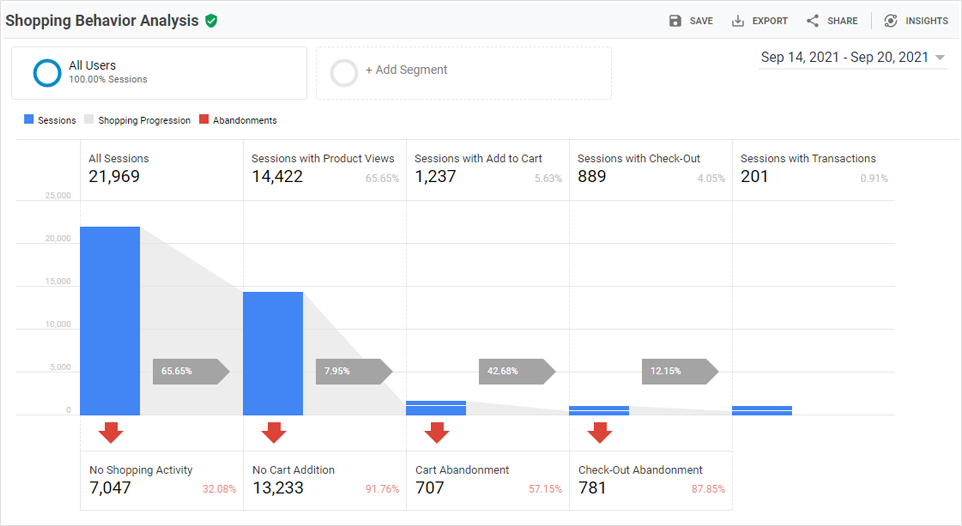Click red arrow above Check-Out Abandonment

point(599,432)
